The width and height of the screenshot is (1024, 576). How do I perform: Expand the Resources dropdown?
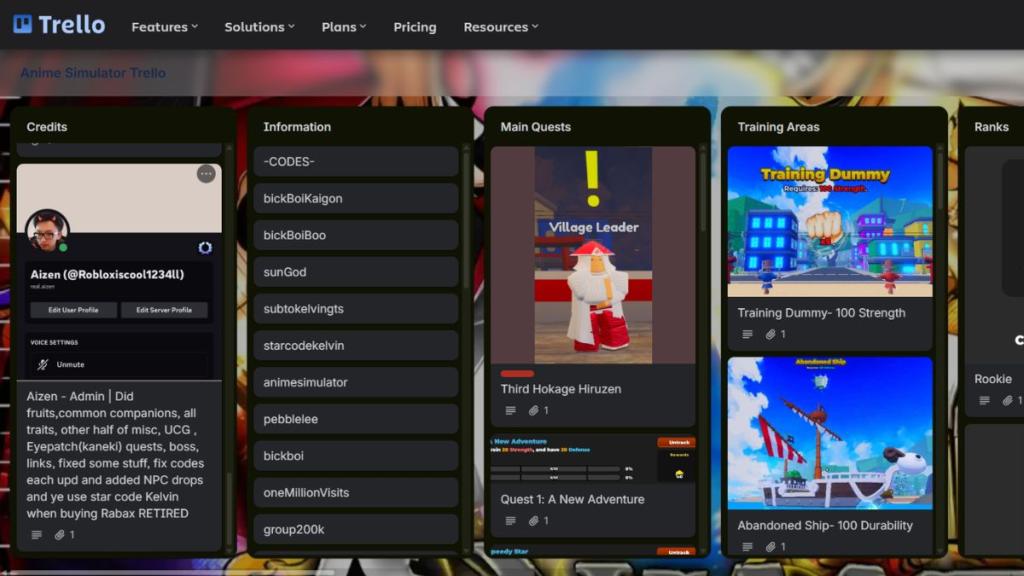(500, 27)
